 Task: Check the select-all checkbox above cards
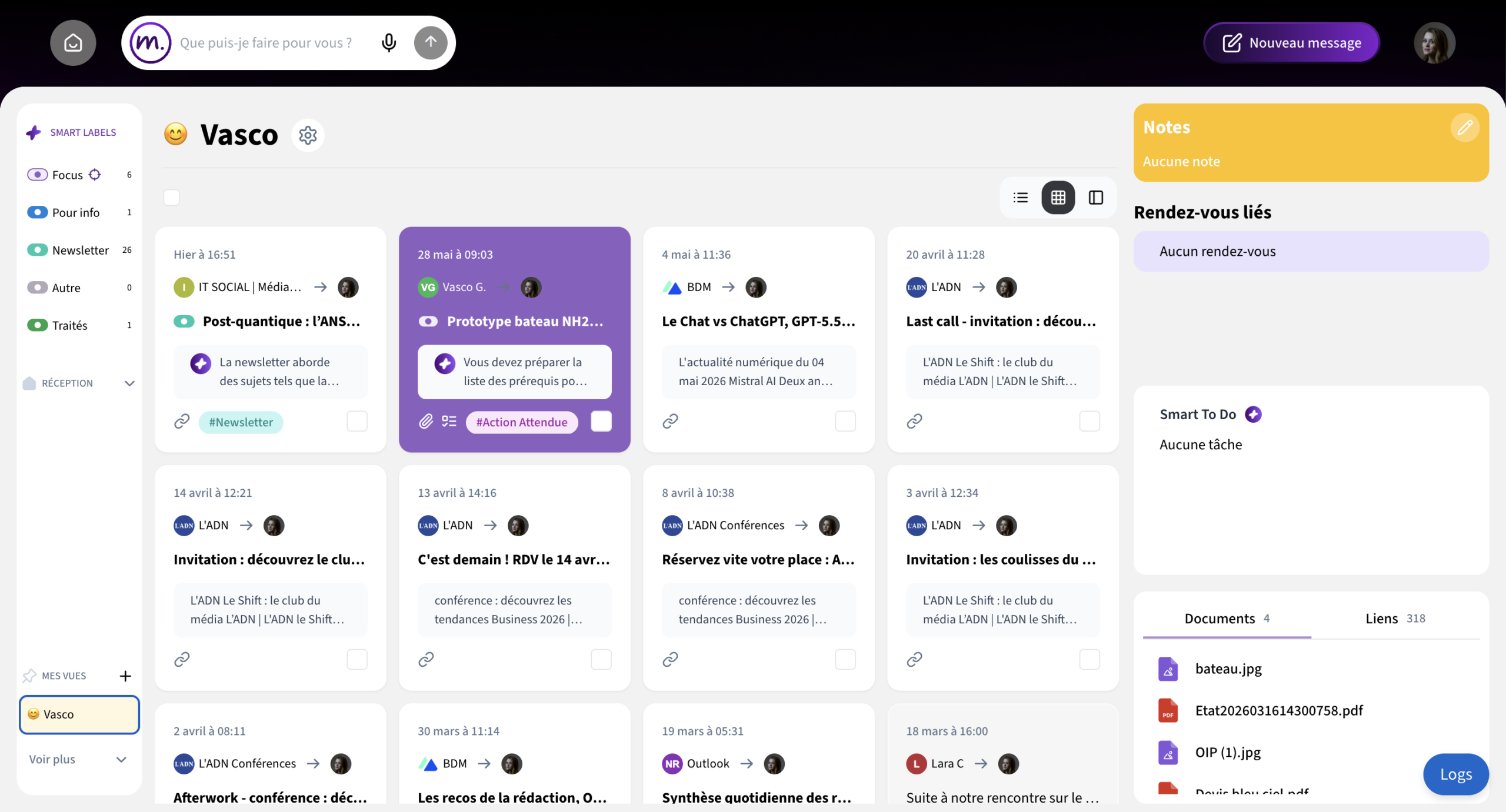171,198
